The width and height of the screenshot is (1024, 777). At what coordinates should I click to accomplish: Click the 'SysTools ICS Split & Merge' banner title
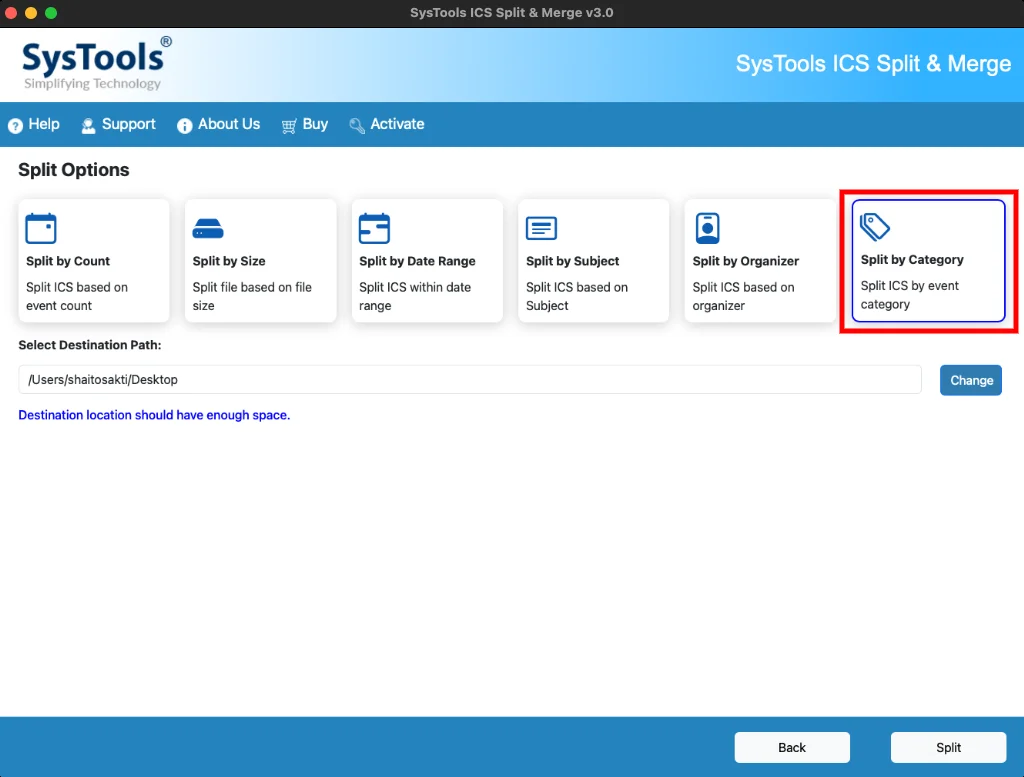click(x=873, y=64)
